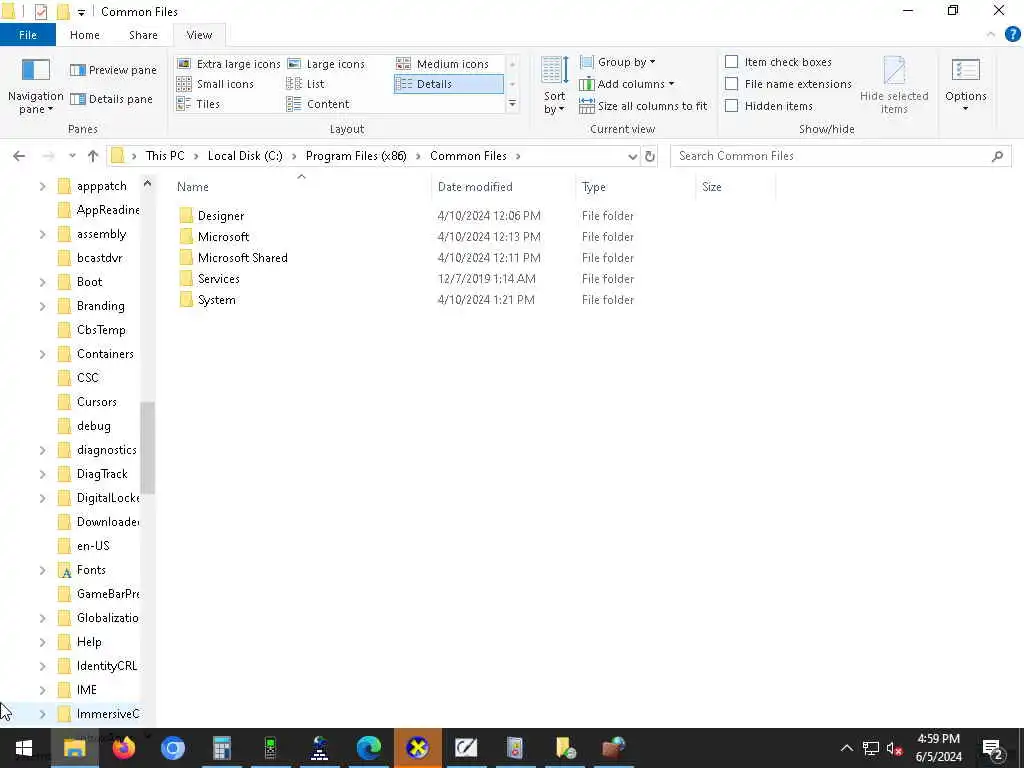Open recent locations dropdown arrow
This screenshot has width=1024, height=768.
[x=72, y=156]
